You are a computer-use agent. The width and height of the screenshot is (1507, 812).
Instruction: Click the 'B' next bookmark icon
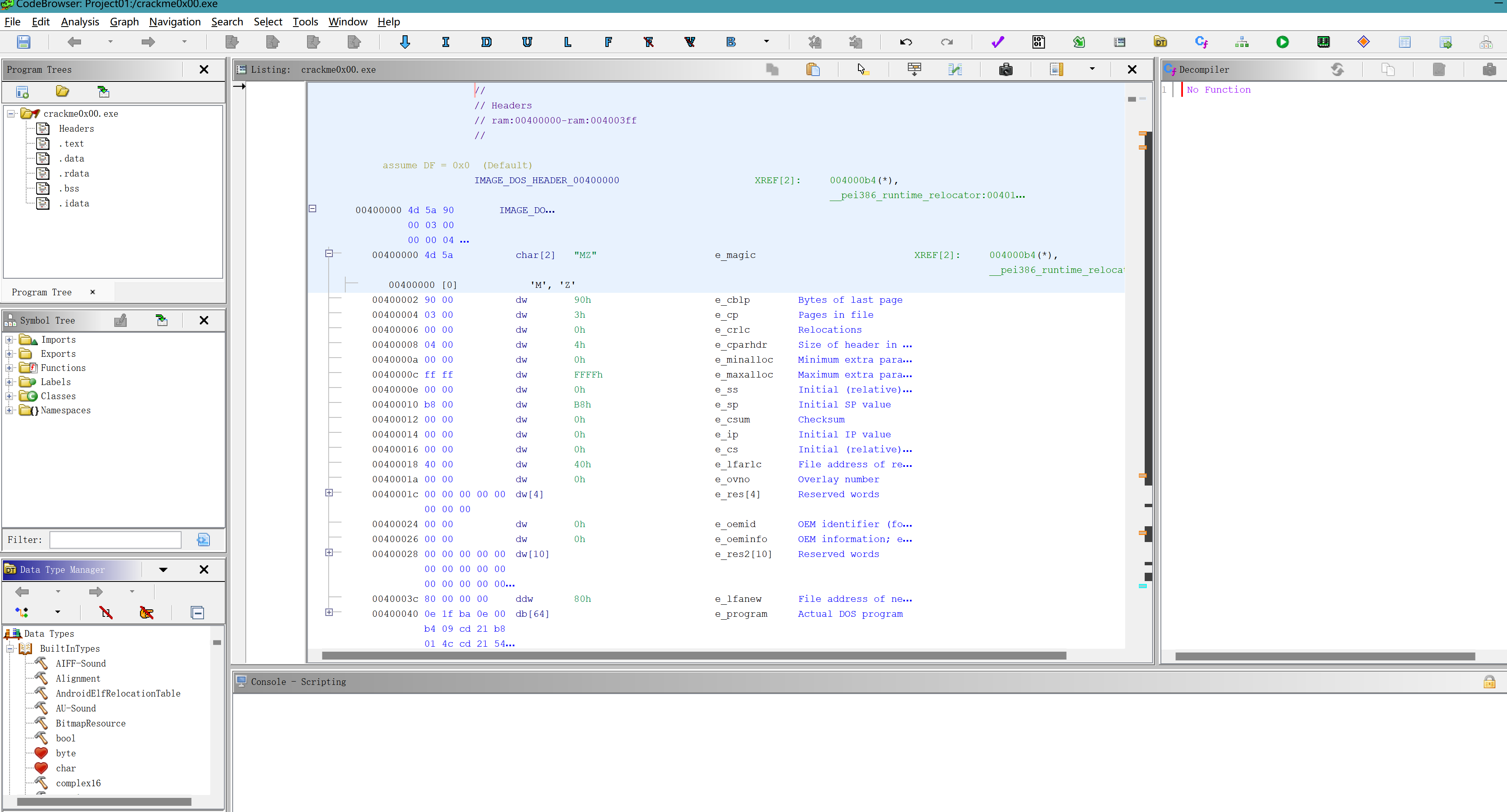731,42
